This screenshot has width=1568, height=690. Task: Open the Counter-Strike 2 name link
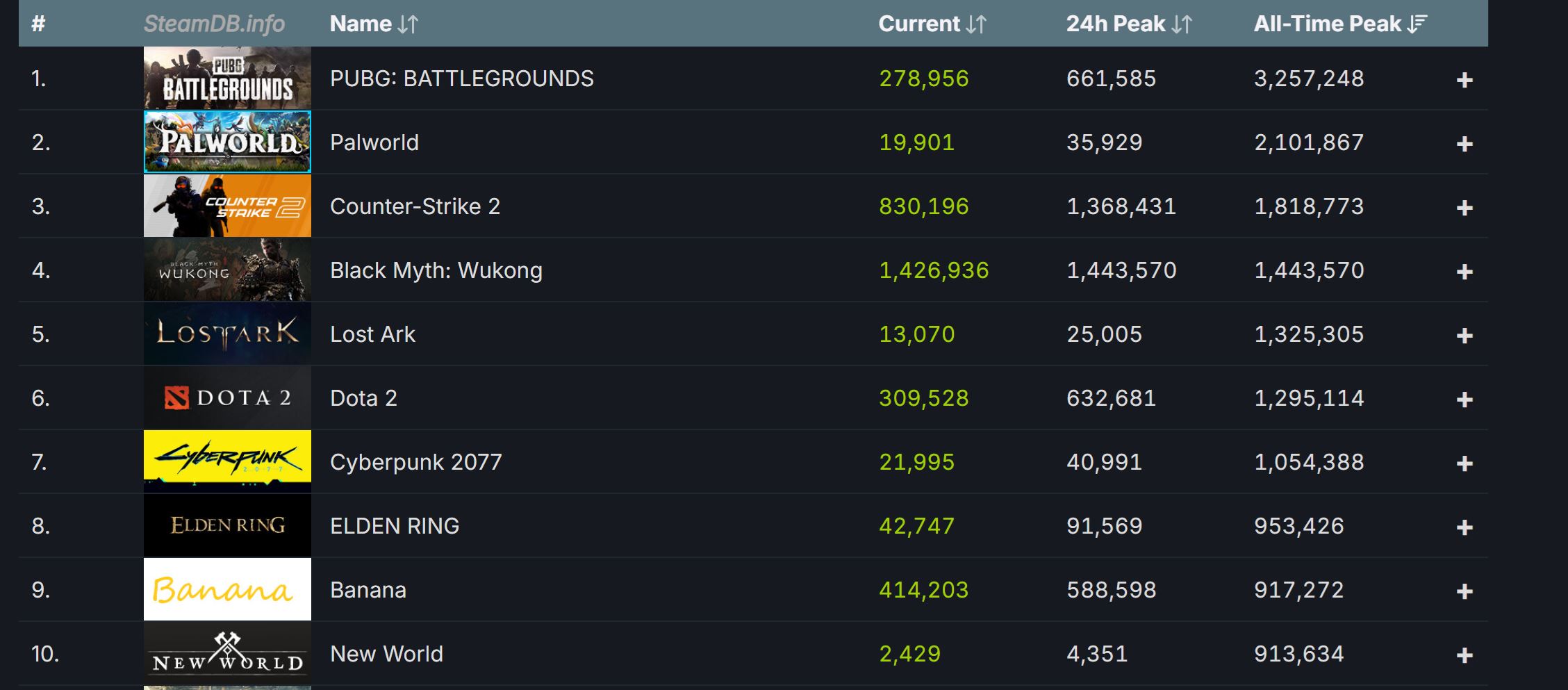(415, 206)
